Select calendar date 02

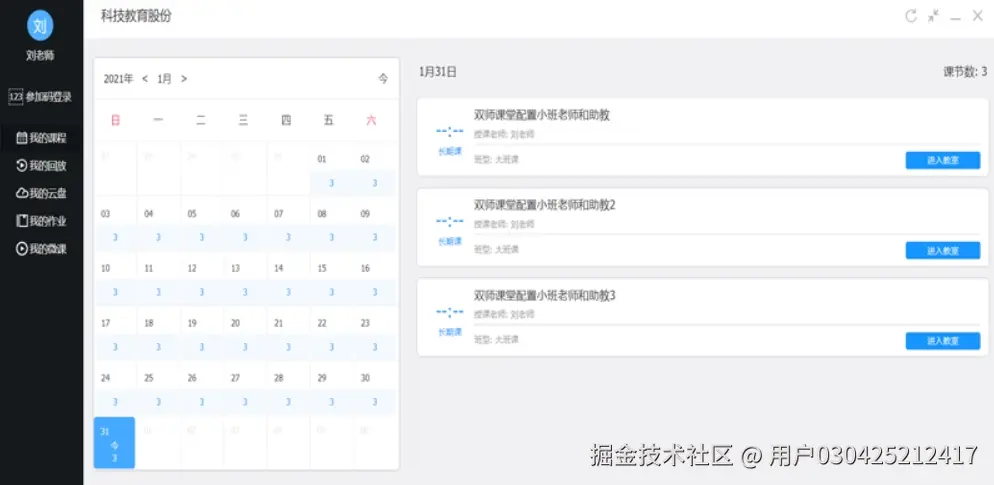(375, 170)
